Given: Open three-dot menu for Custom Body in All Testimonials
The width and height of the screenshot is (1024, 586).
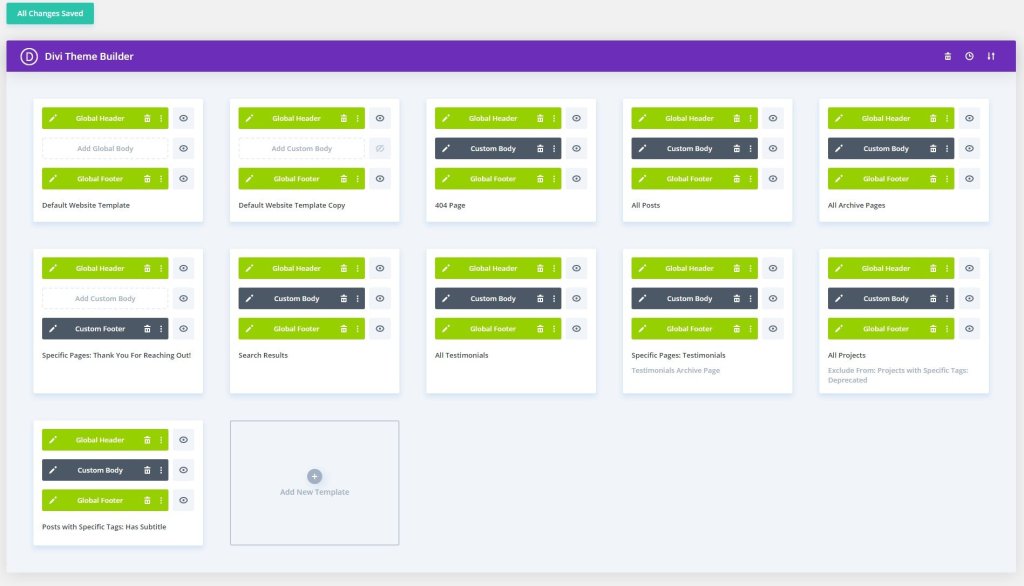Looking at the screenshot, I should tap(554, 299).
